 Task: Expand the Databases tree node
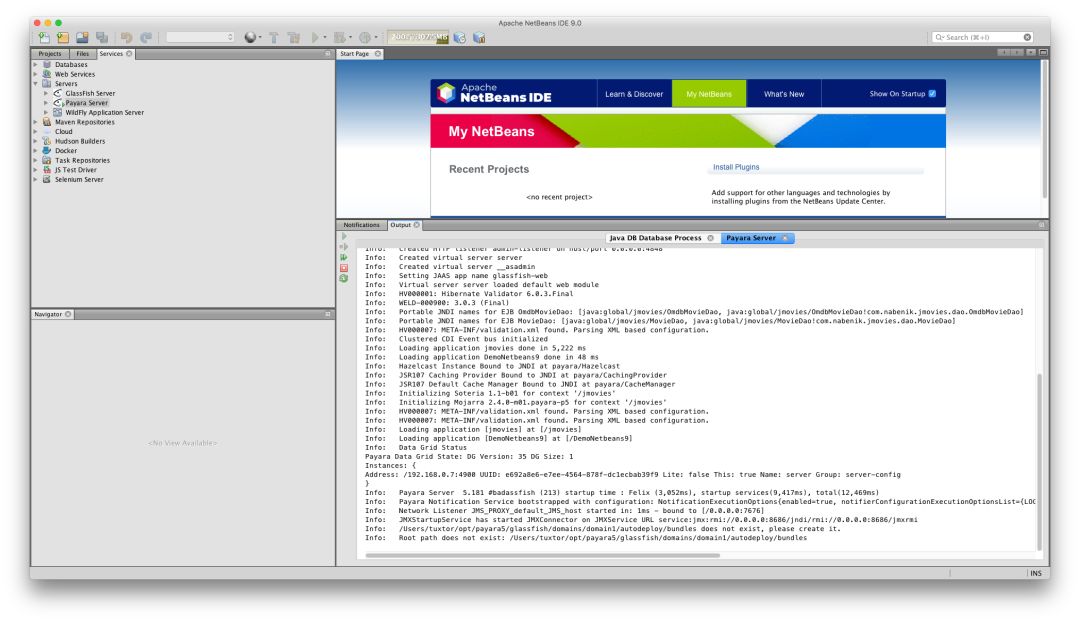[x=36, y=64]
